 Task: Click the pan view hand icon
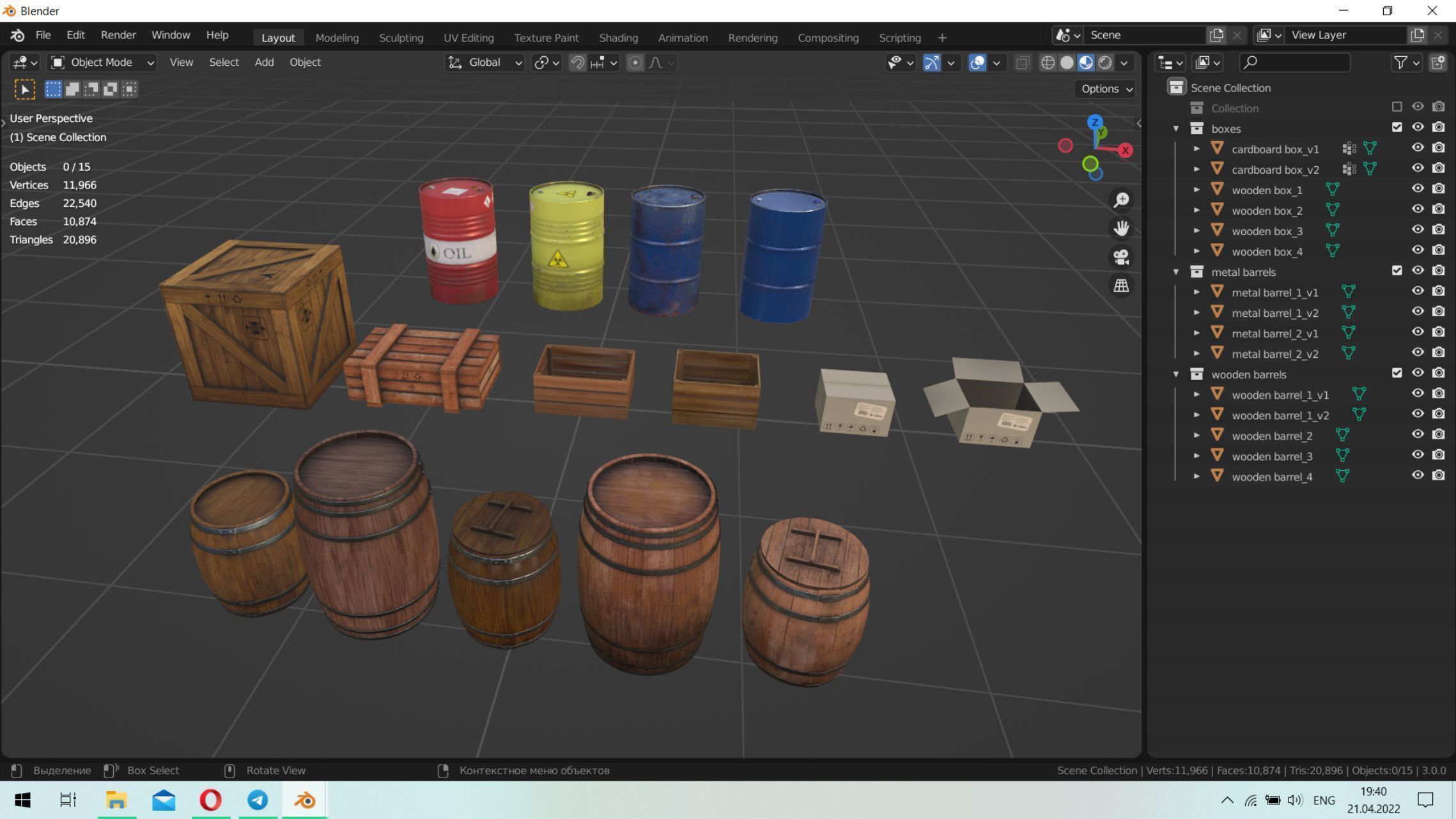pos(1121,228)
